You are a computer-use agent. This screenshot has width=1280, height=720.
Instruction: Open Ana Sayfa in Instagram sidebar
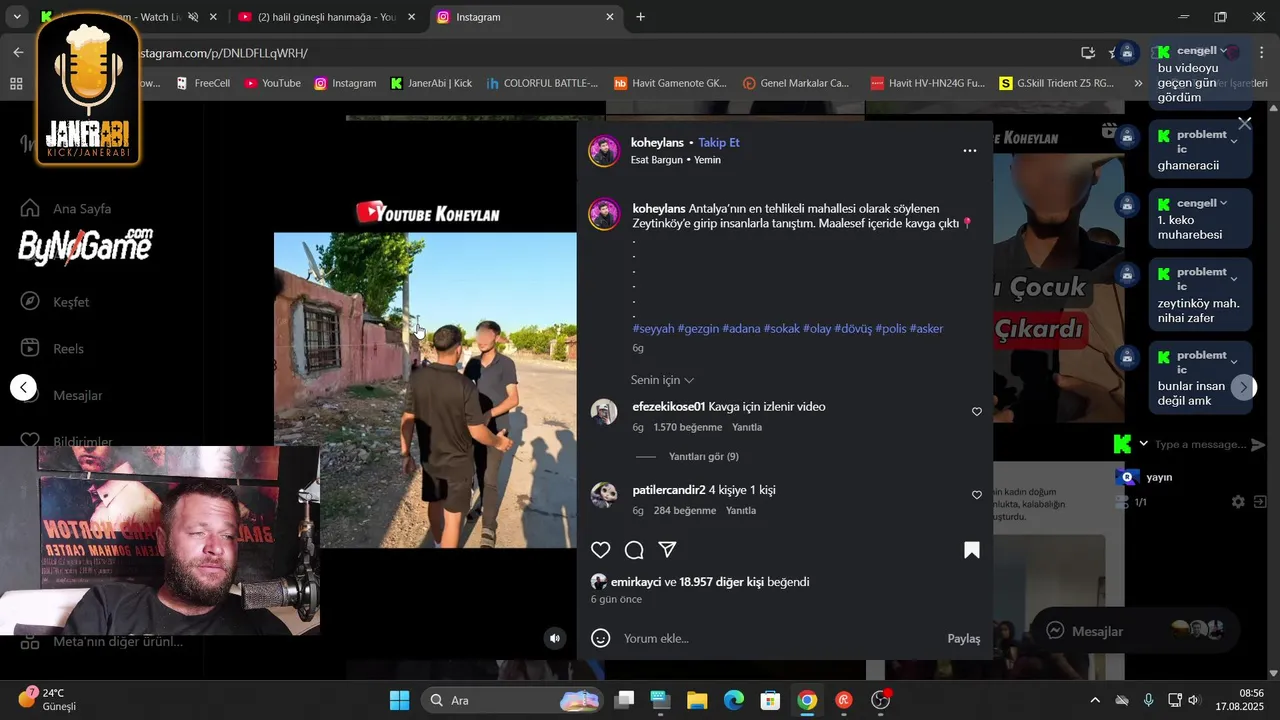pyautogui.click(x=66, y=209)
